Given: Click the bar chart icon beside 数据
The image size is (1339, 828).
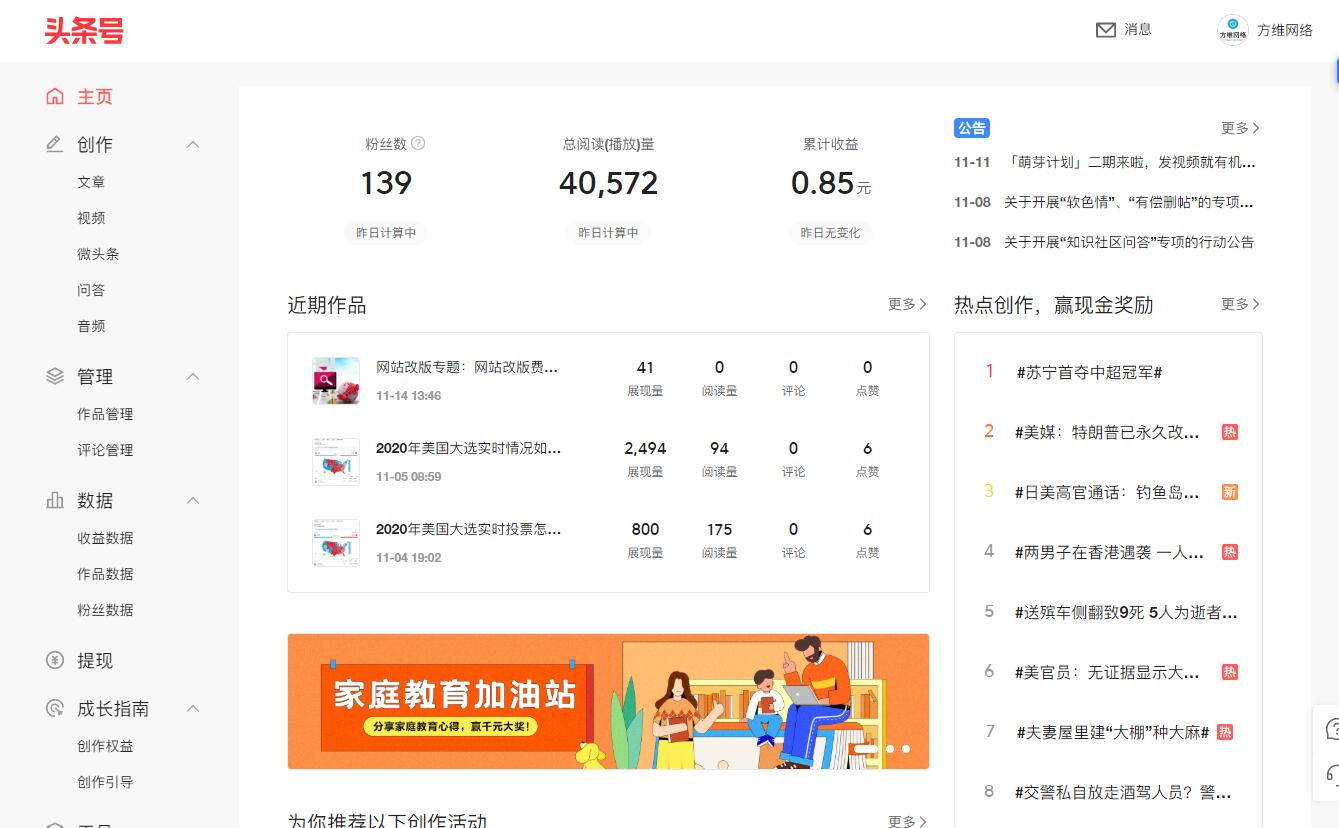Looking at the screenshot, I should (x=55, y=501).
